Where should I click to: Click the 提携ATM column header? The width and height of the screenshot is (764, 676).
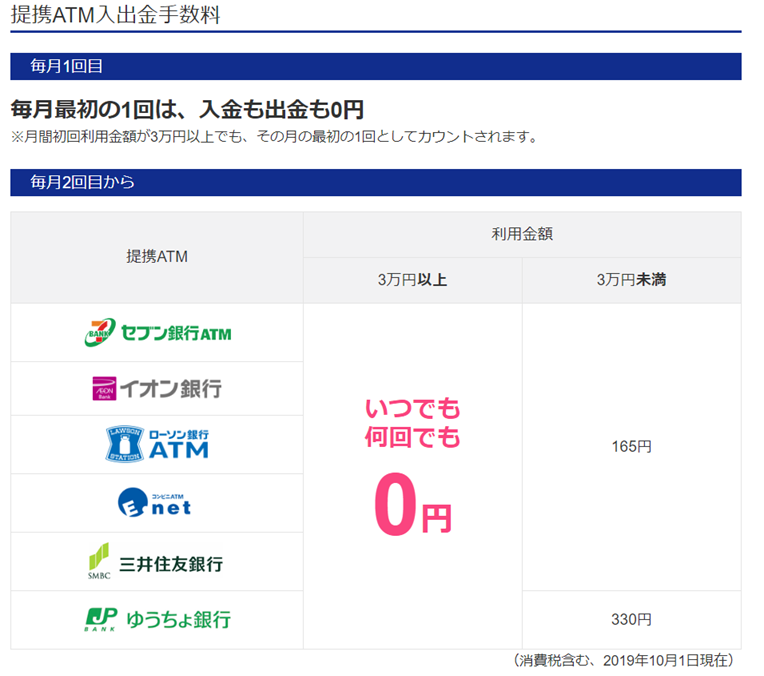tap(157, 257)
